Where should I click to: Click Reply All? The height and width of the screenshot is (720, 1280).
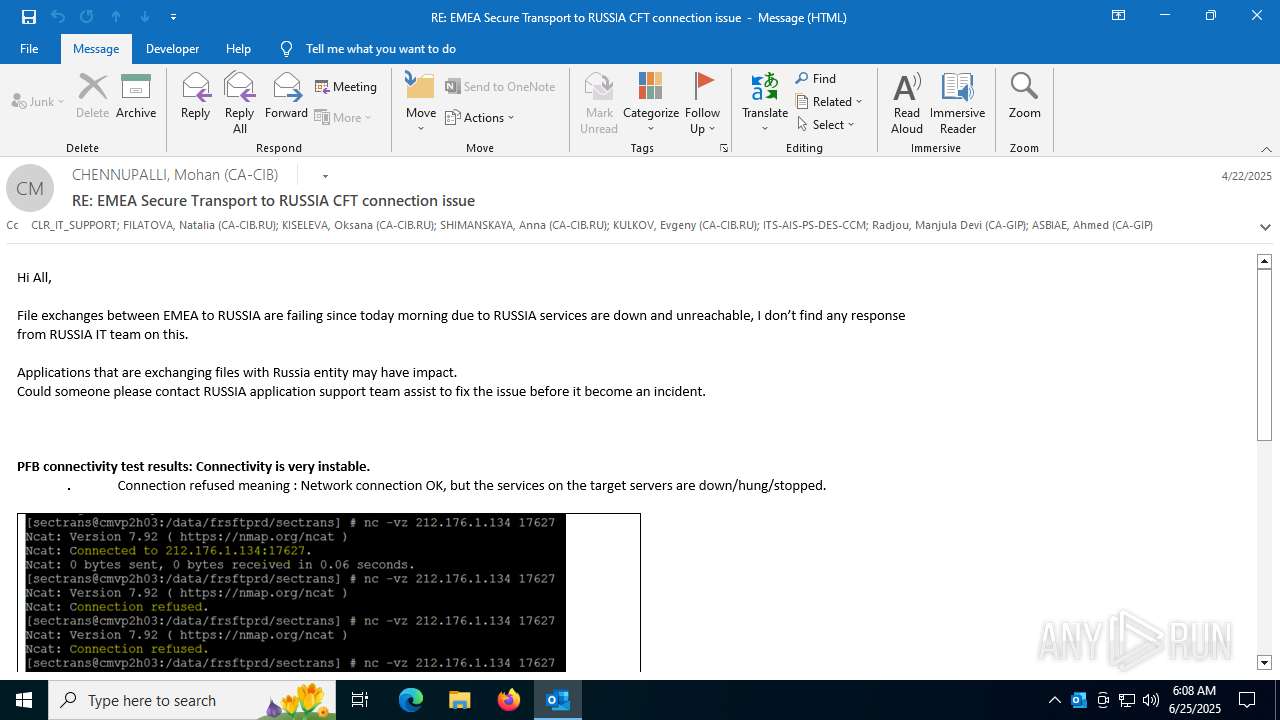pyautogui.click(x=239, y=103)
